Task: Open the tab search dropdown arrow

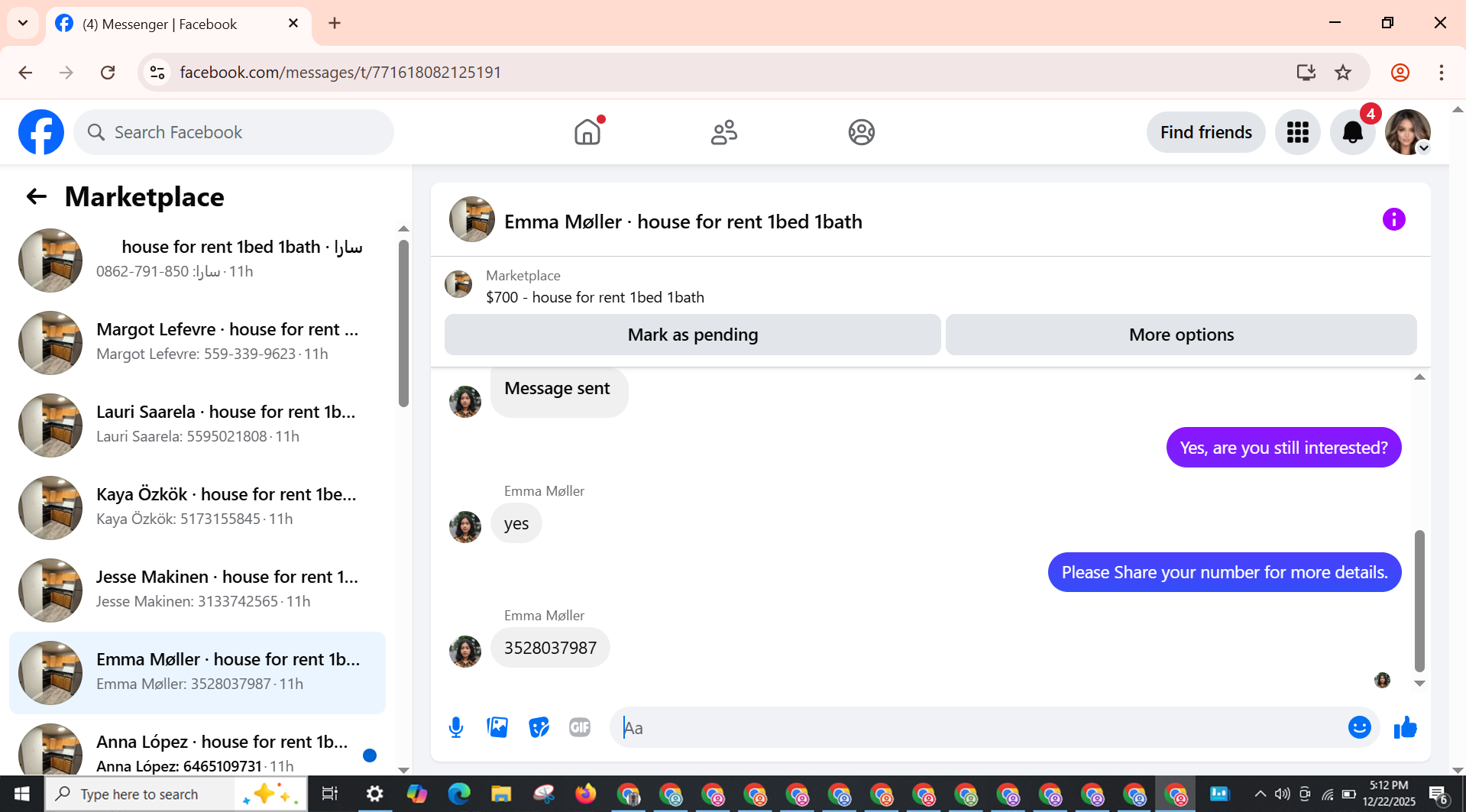Action: click(x=23, y=23)
